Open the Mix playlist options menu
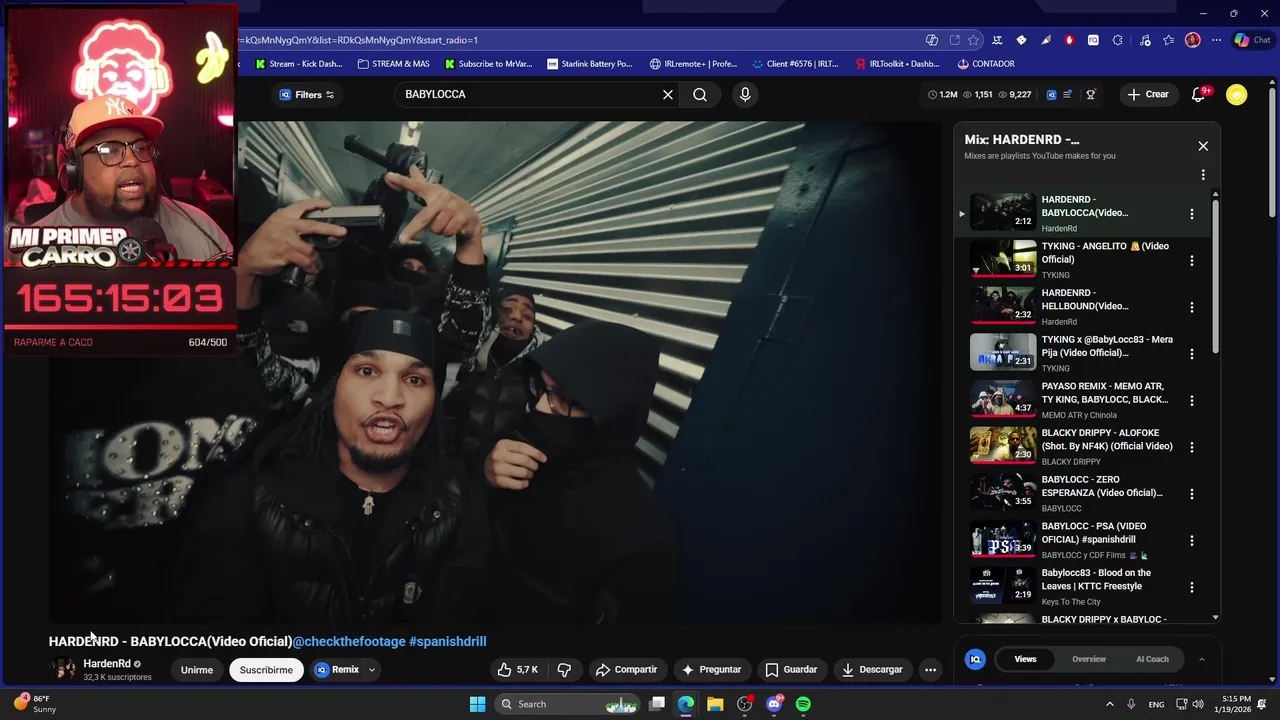Screen dimensions: 1280x720 (x=1203, y=175)
